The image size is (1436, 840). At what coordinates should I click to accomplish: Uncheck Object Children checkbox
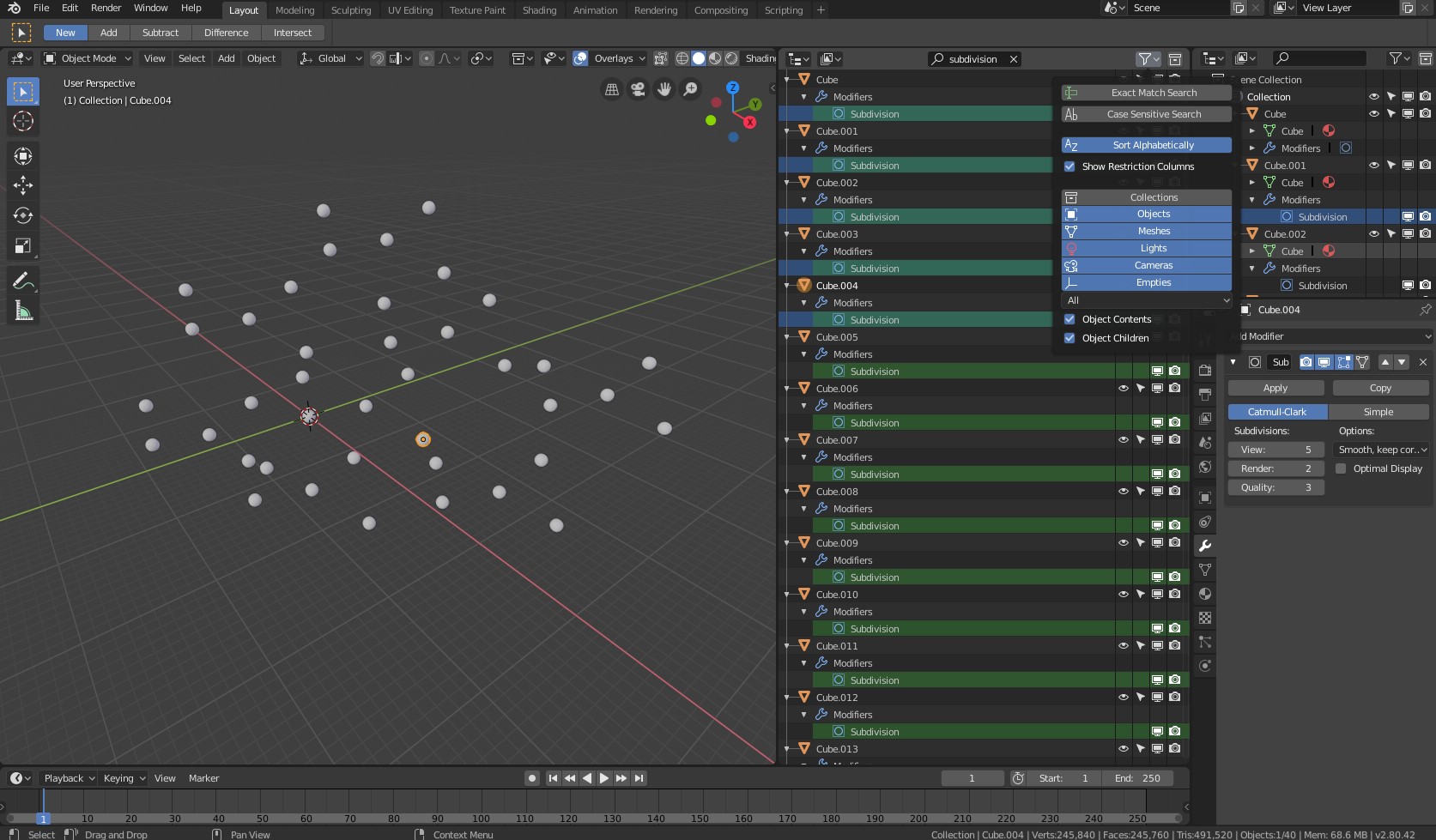(1069, 338)
